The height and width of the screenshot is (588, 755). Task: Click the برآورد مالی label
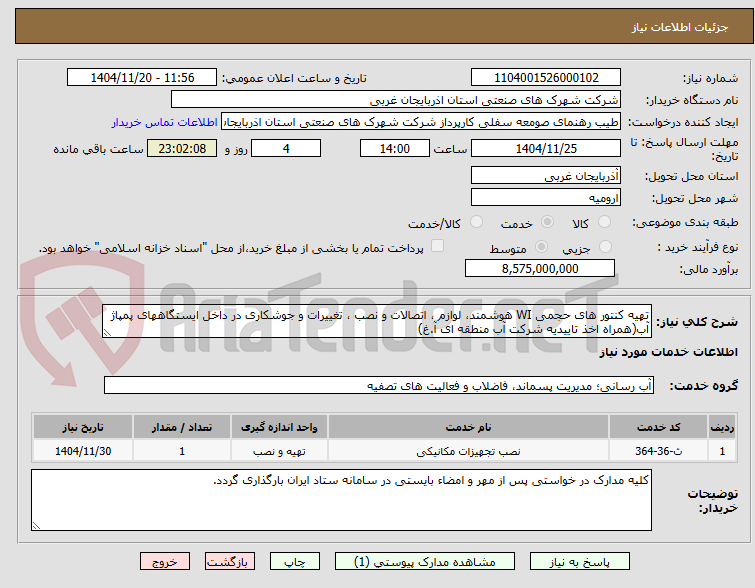[709, 269]
